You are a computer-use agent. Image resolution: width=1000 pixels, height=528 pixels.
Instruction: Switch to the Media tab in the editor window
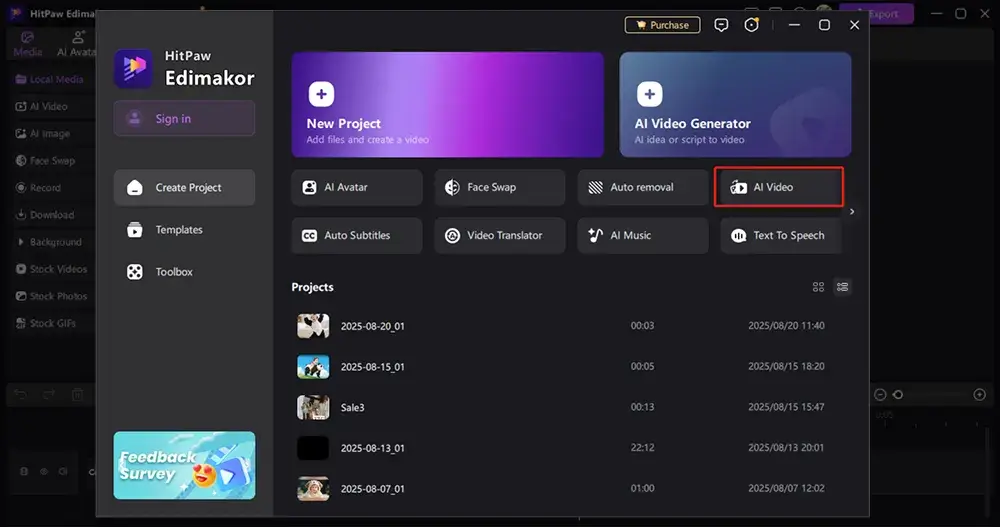pyautogui.click(x=27, y=43)
